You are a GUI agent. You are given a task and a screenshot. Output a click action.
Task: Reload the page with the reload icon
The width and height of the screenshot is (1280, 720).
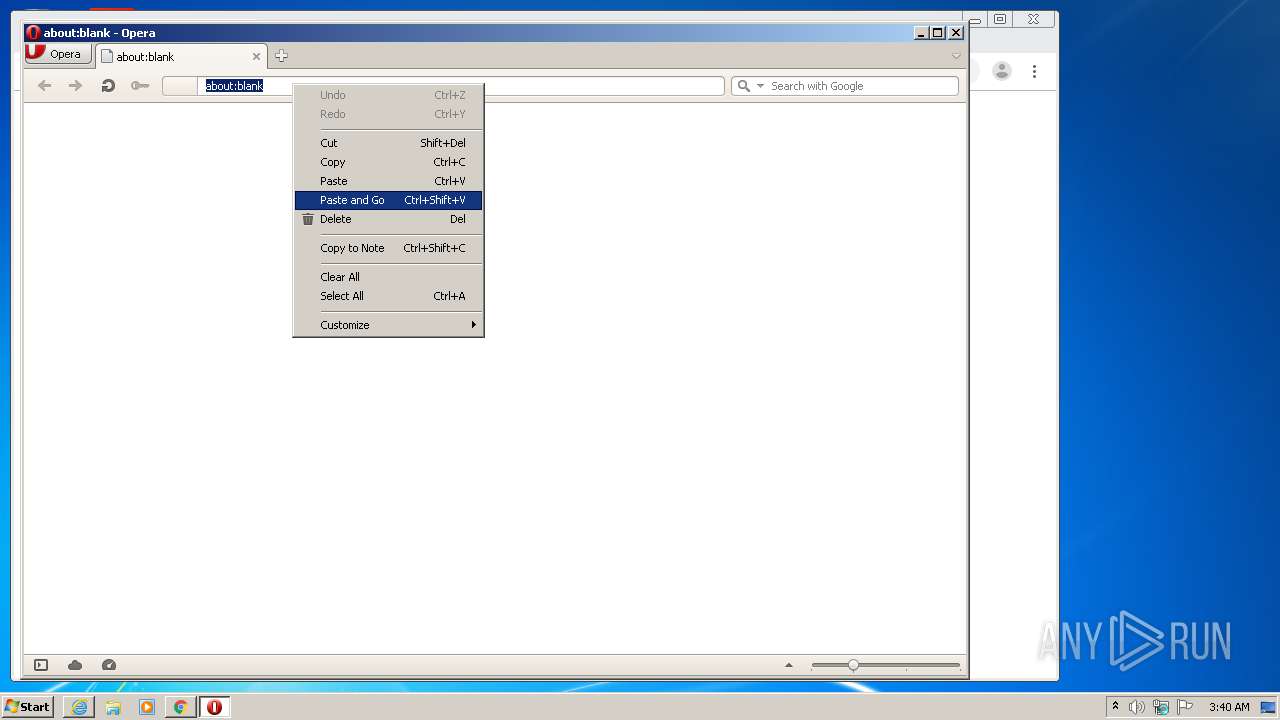pyautogui.click(x=108, y=86)
